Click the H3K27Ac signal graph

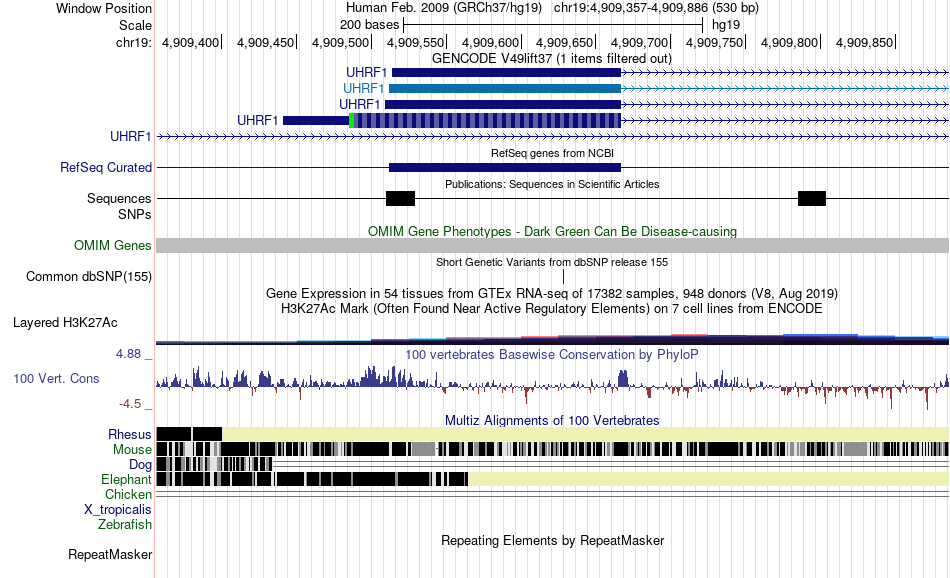(x=553, y=339)
